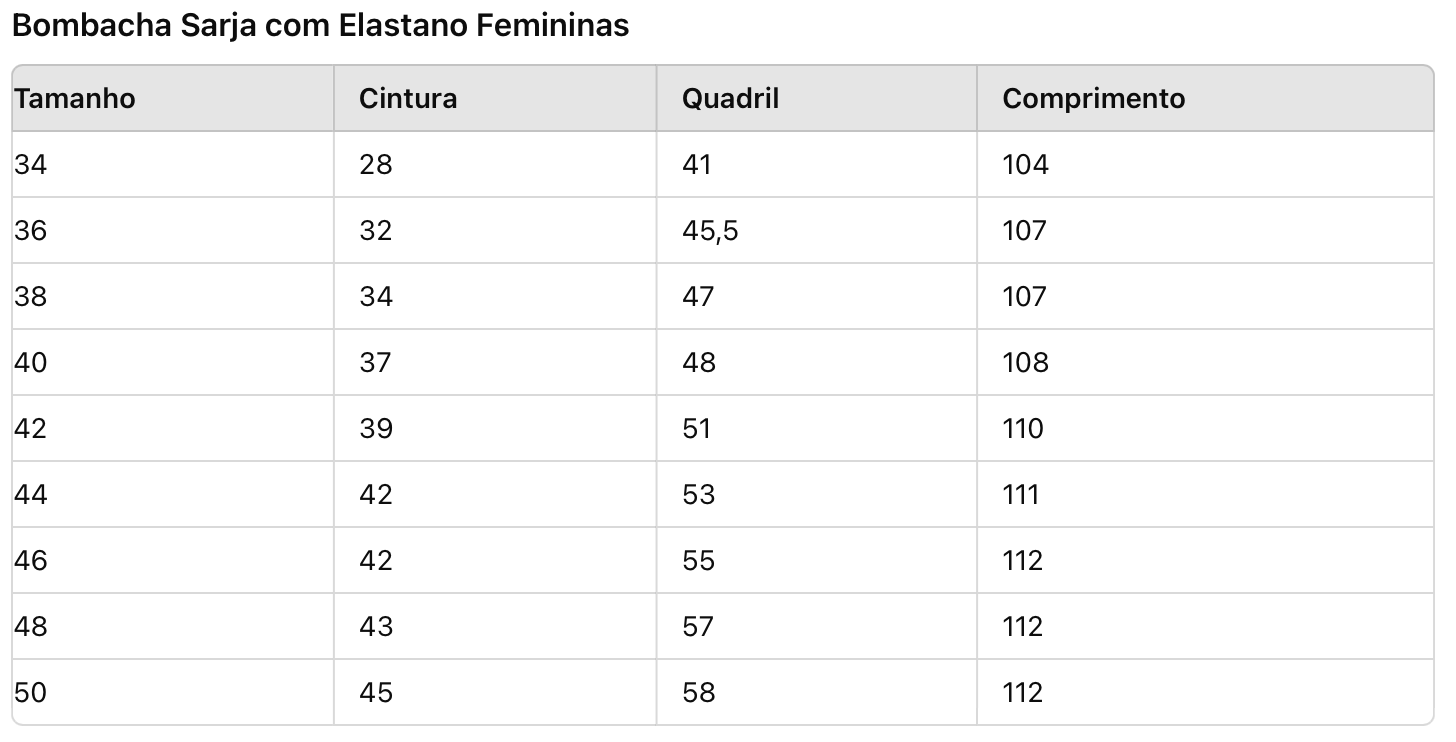Image resolution: width=1456 pixels, height=742 pixels.
Task: Click Comprimento value 104
Action: pos(1026,164)
